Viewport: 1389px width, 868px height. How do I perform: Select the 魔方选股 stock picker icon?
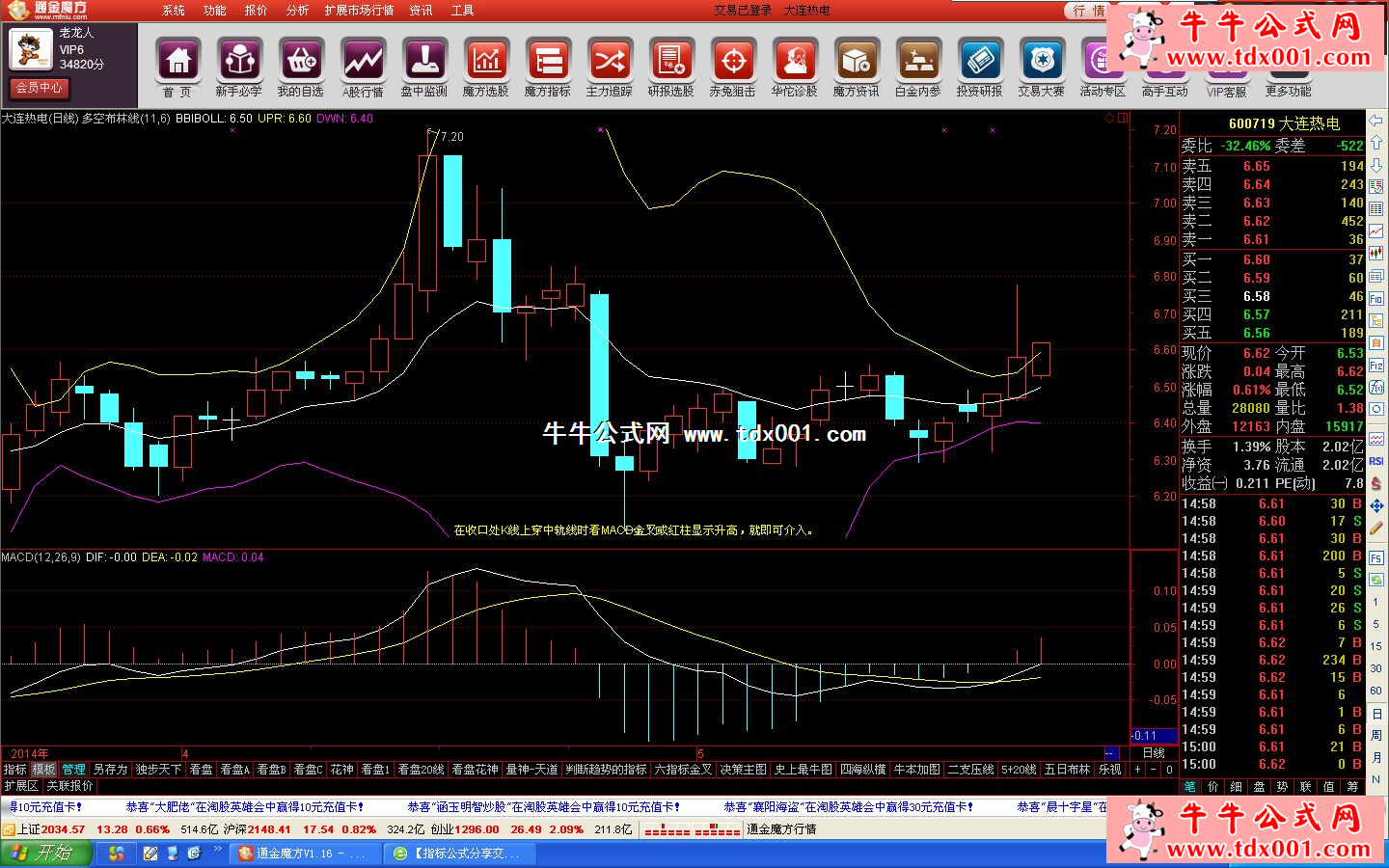(x=486, y=62)
